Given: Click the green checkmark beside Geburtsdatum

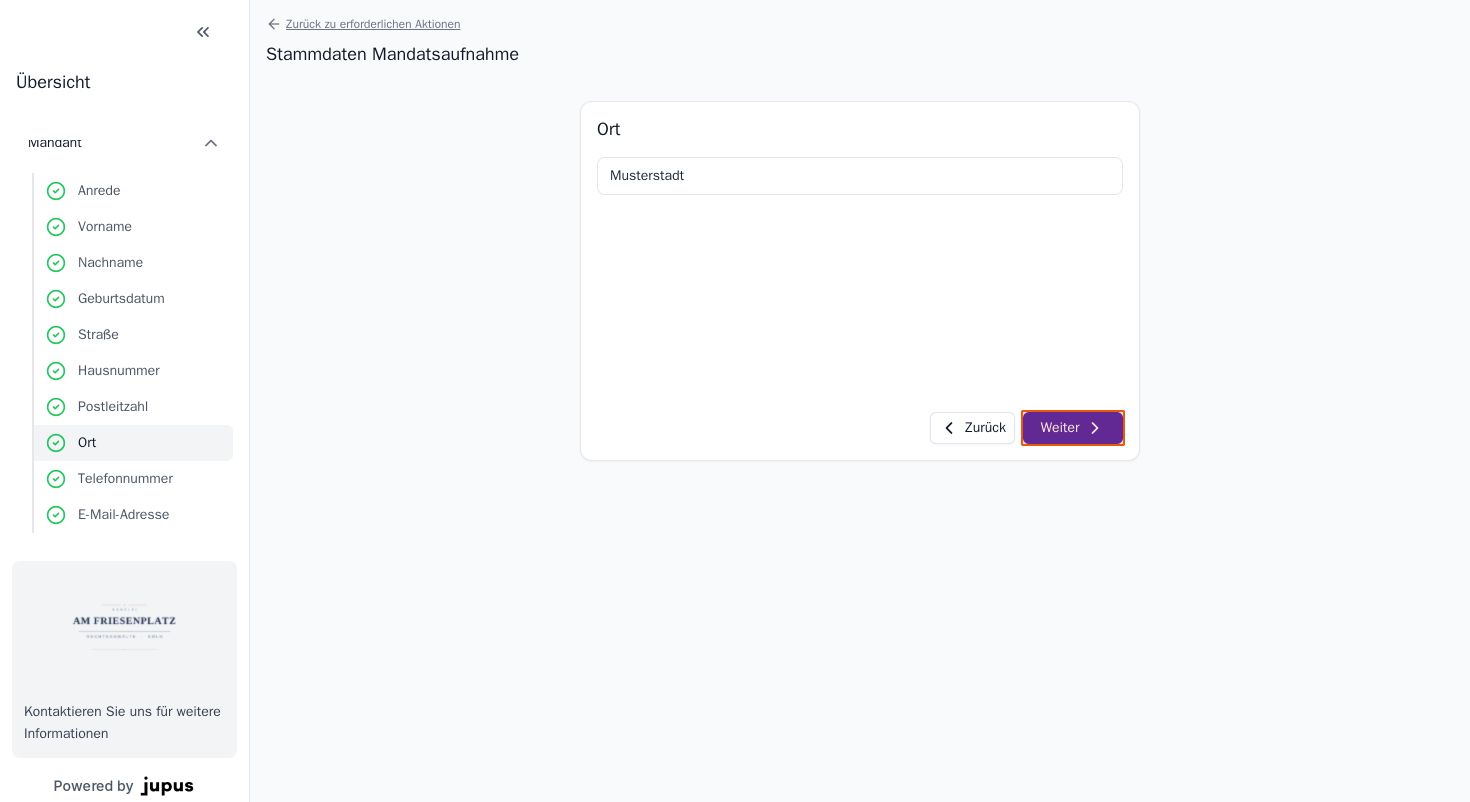Looking at the screenshot, I should (56, 299).
